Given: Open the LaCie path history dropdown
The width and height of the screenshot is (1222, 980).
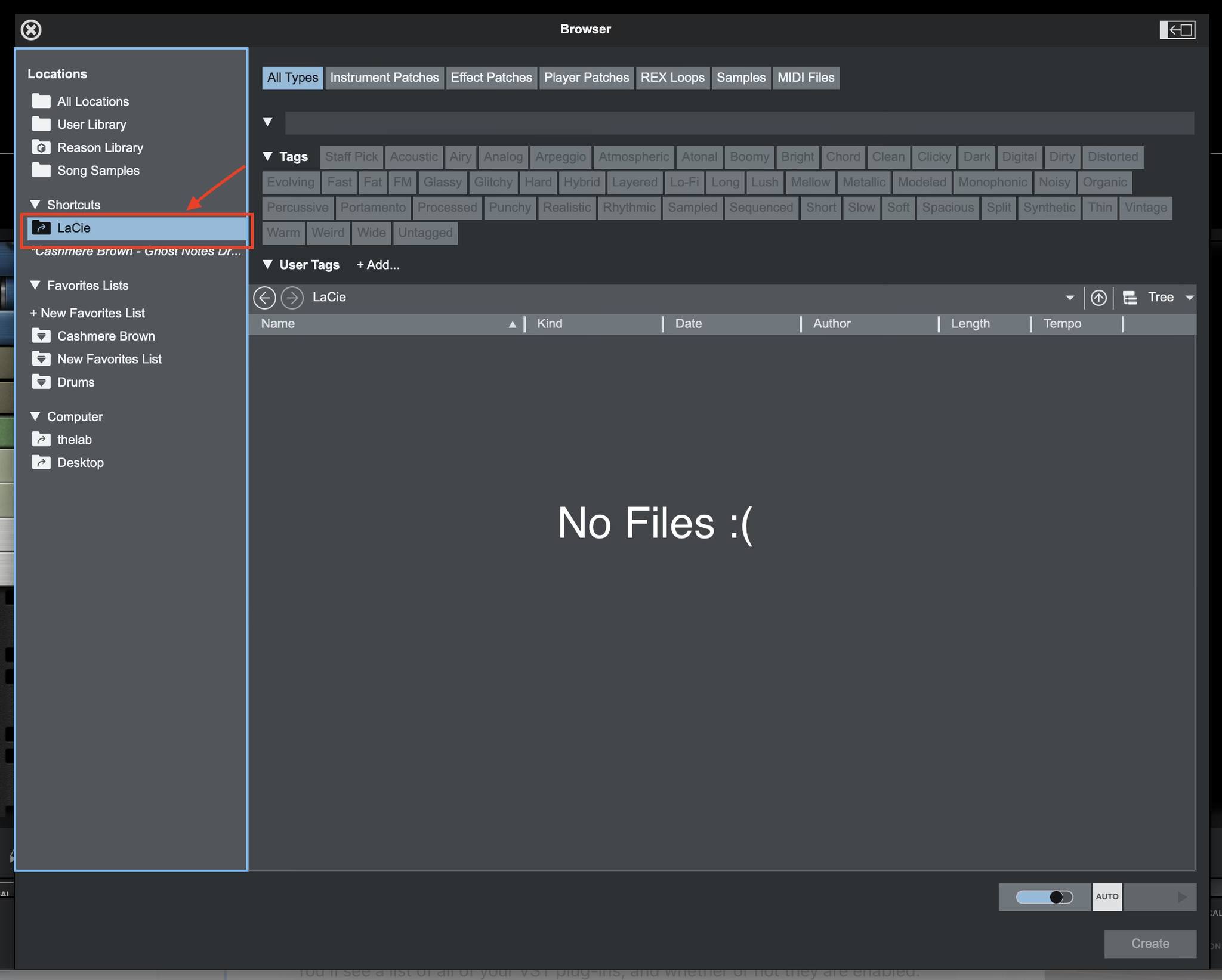Looking at the screenshot, I should pyautogui.click(x=1070, y=298).
